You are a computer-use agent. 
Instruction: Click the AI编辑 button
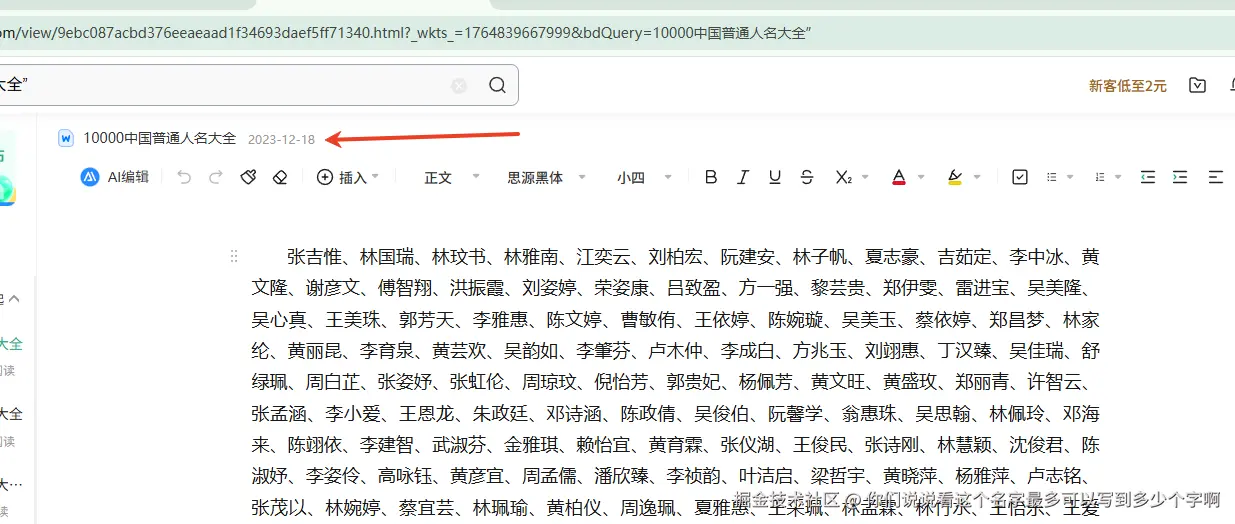(115, 177)
